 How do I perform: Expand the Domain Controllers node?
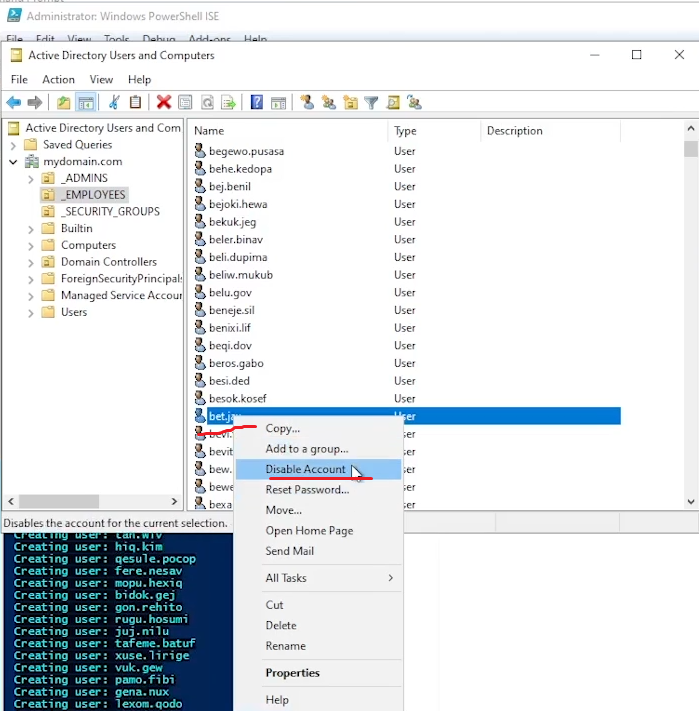click(x=30, y=263)
